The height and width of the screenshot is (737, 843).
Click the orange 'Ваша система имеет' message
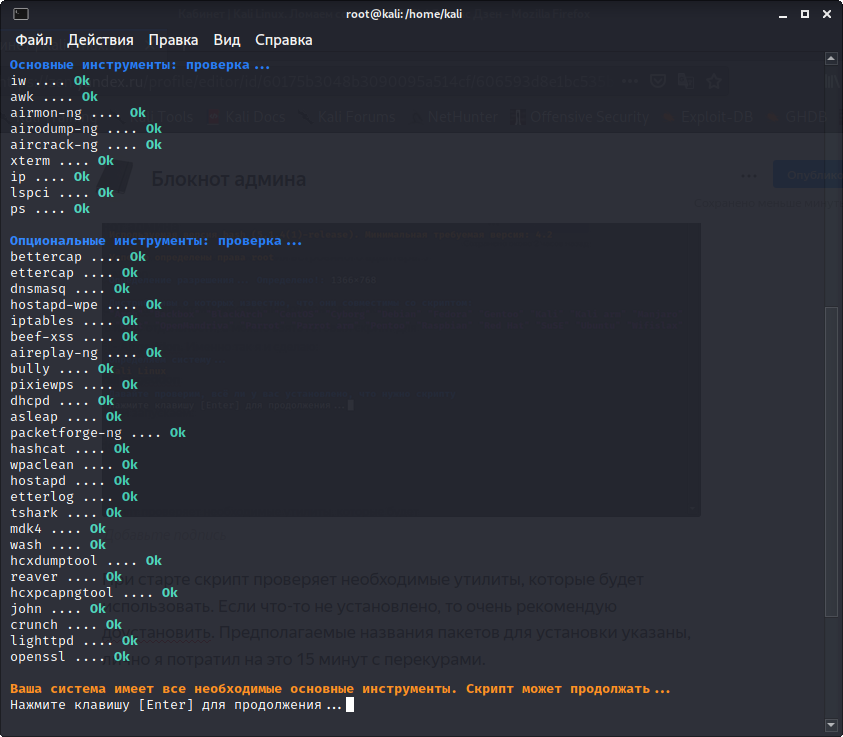click(x=340, y=689)
